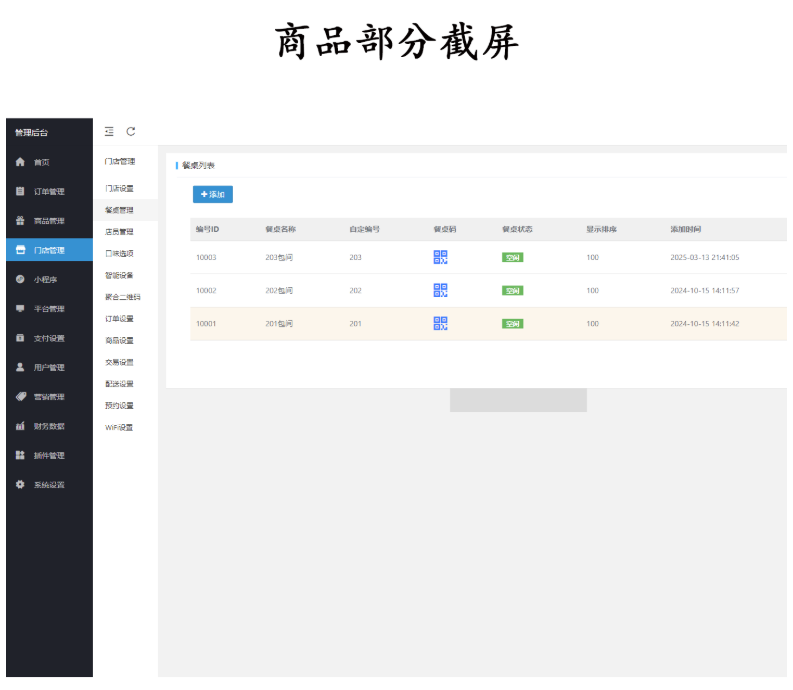The image size is (793, 690).
Task: Collapse the sidebar with the fold icon
Action: (x=109, y=132)
